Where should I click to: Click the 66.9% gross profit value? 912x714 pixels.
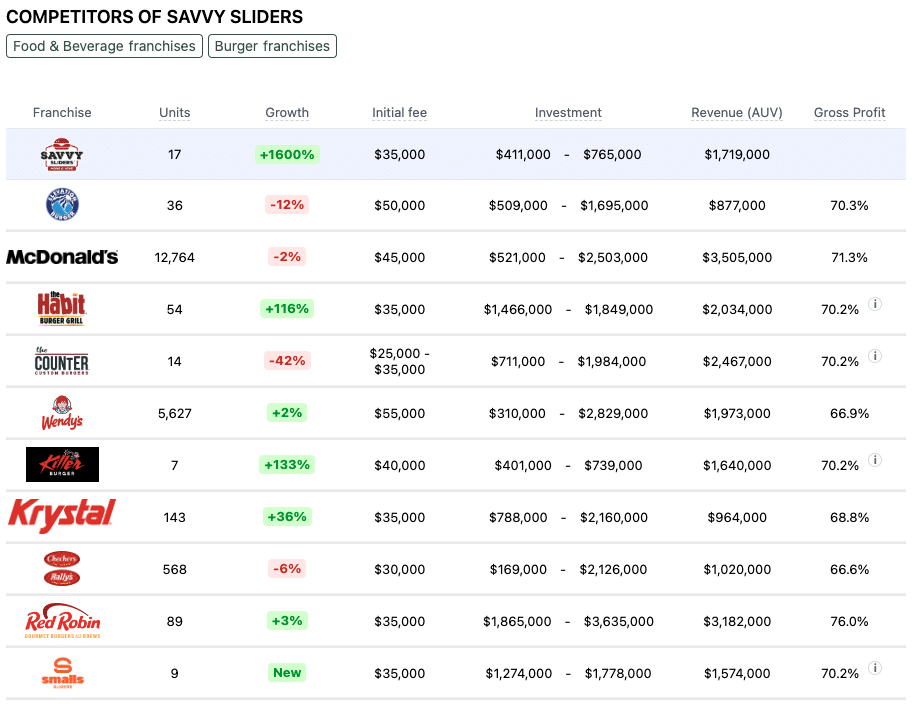(x=849, y=413)
